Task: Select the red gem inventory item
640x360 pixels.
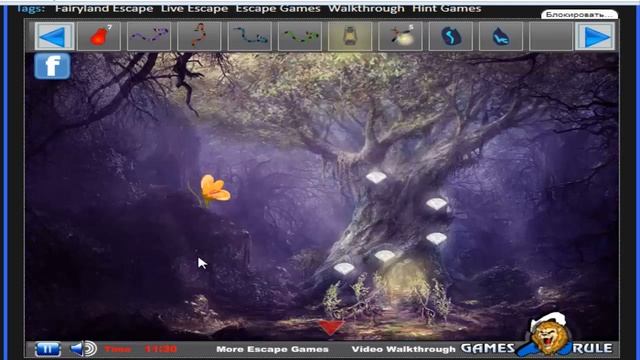Action: point(99,36)
